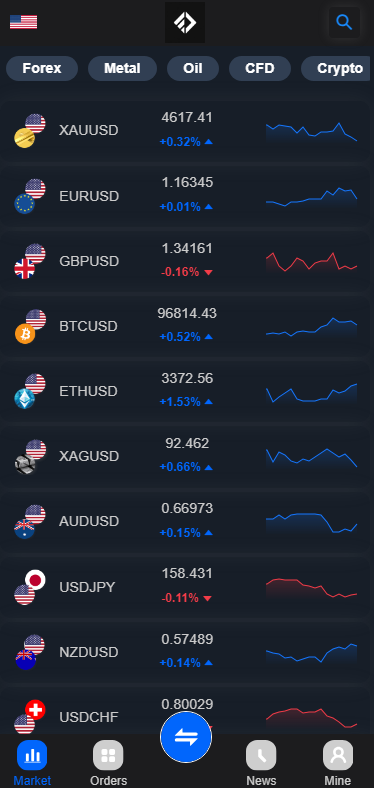Viewport: 374px width, 788px height.
Task: Open the Mine profile icon
Action: coord(338,755)
